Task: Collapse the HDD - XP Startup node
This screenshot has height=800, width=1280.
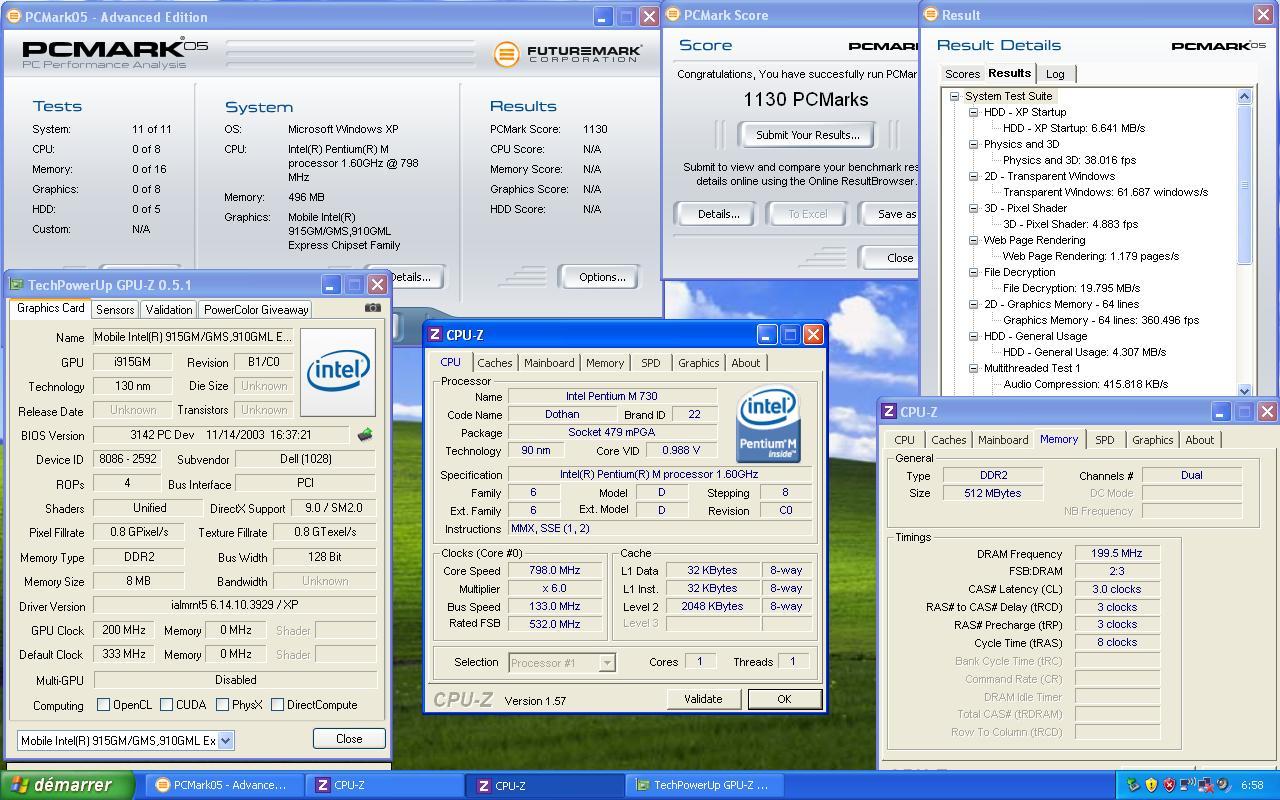Action: coord(973,112)
